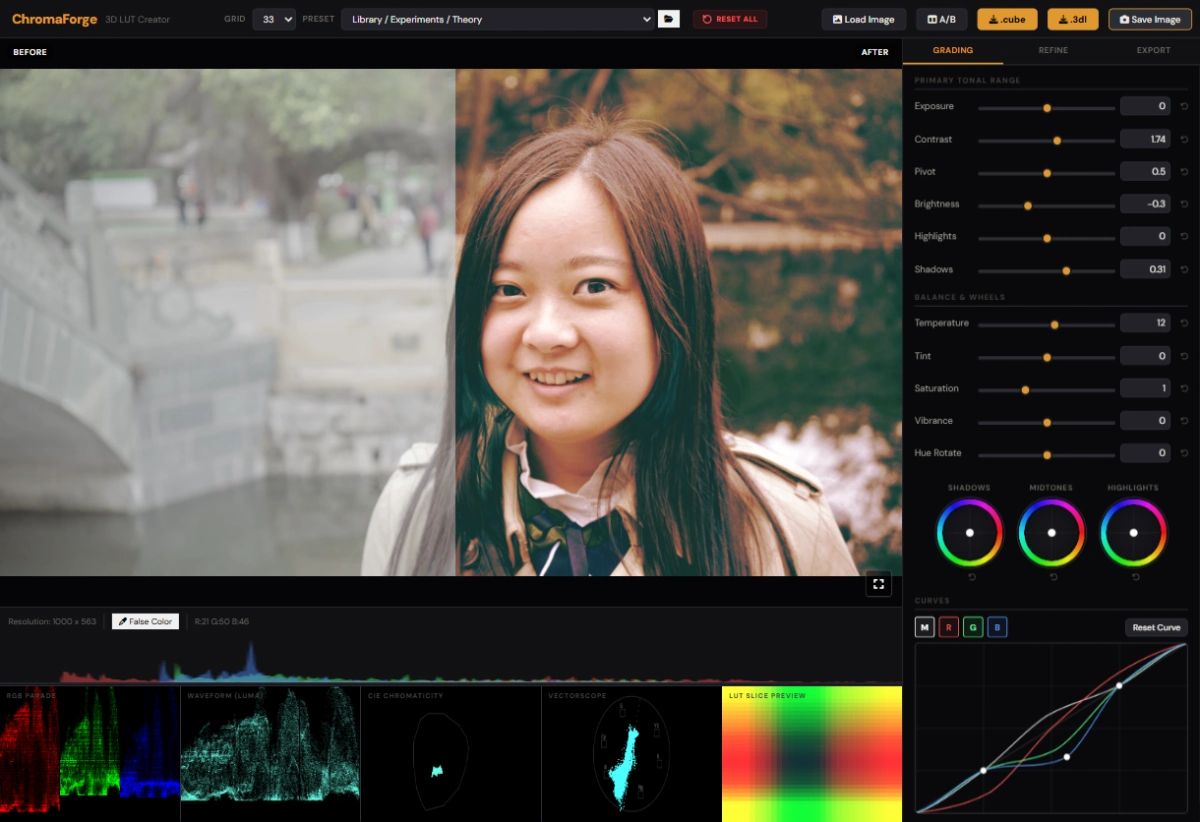Screen dimensions: 1200x822
Task: Click the BEFORE label above the image
Action: (30, 52)
